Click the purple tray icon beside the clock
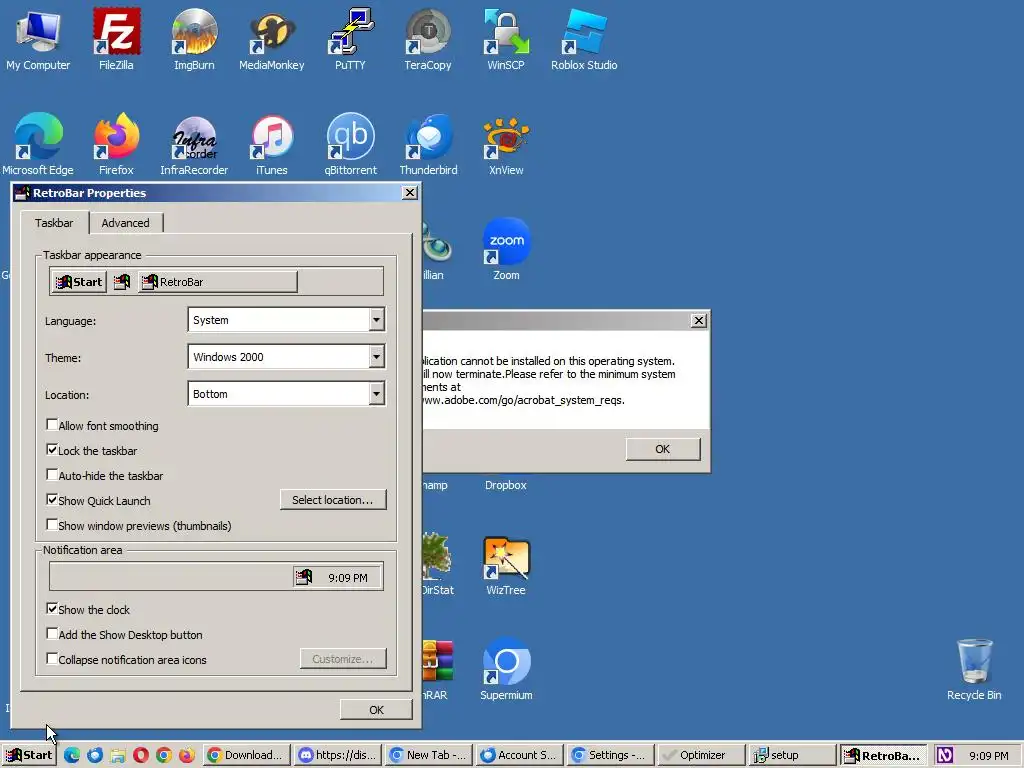 [x=945, y=756]
